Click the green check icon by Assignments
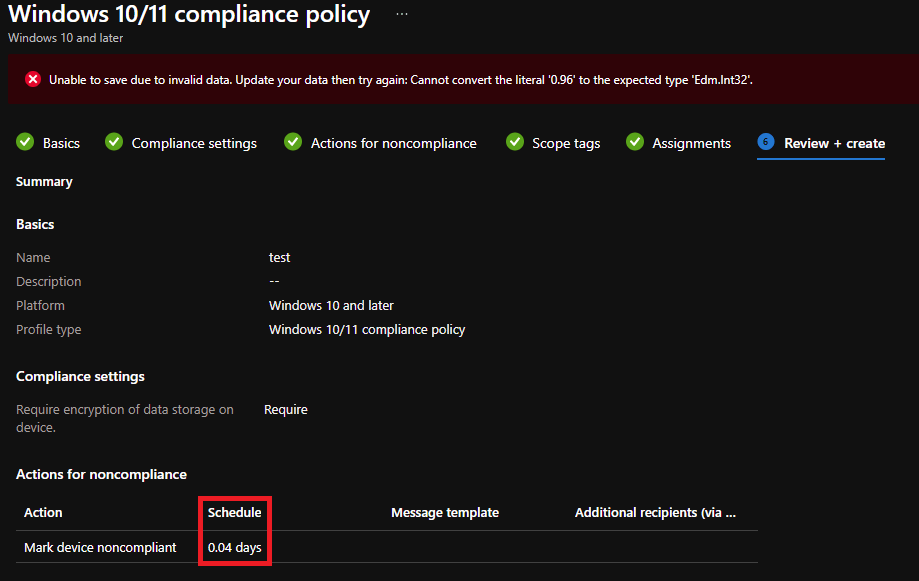Image resolution: width=919 pixels, height=581 pixels. tap(635, 142)
